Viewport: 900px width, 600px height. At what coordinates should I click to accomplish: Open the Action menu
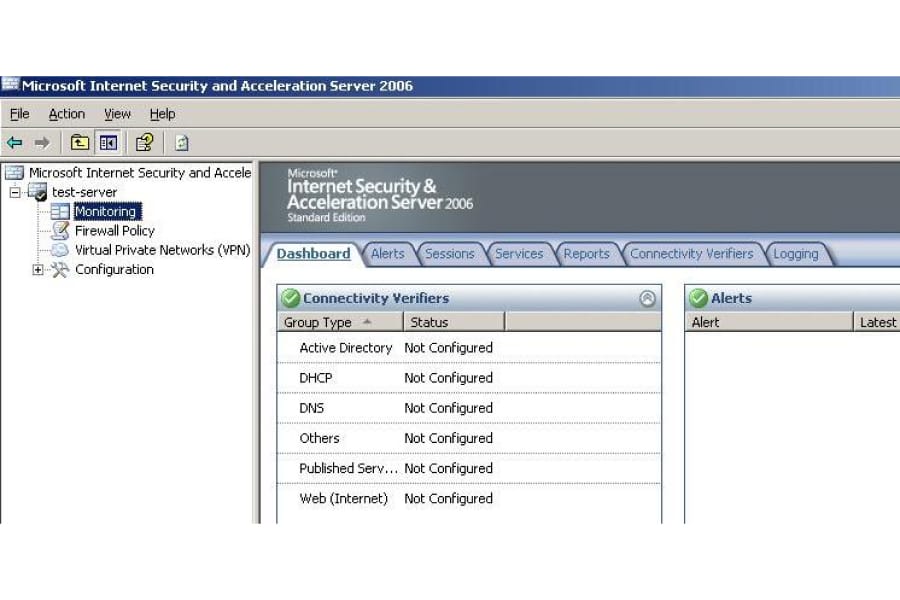(66, 113)
